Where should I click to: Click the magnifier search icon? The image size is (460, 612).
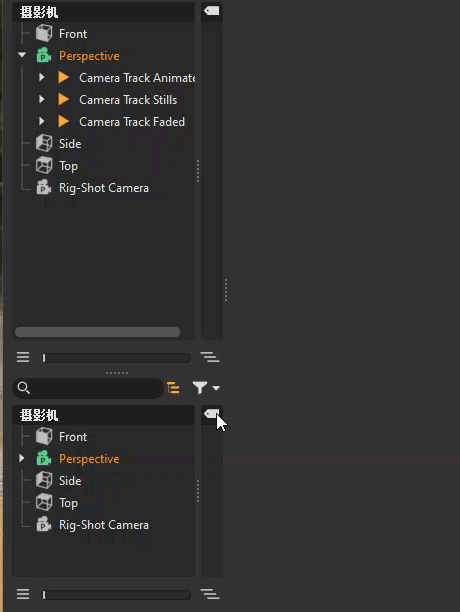[24, 388]
